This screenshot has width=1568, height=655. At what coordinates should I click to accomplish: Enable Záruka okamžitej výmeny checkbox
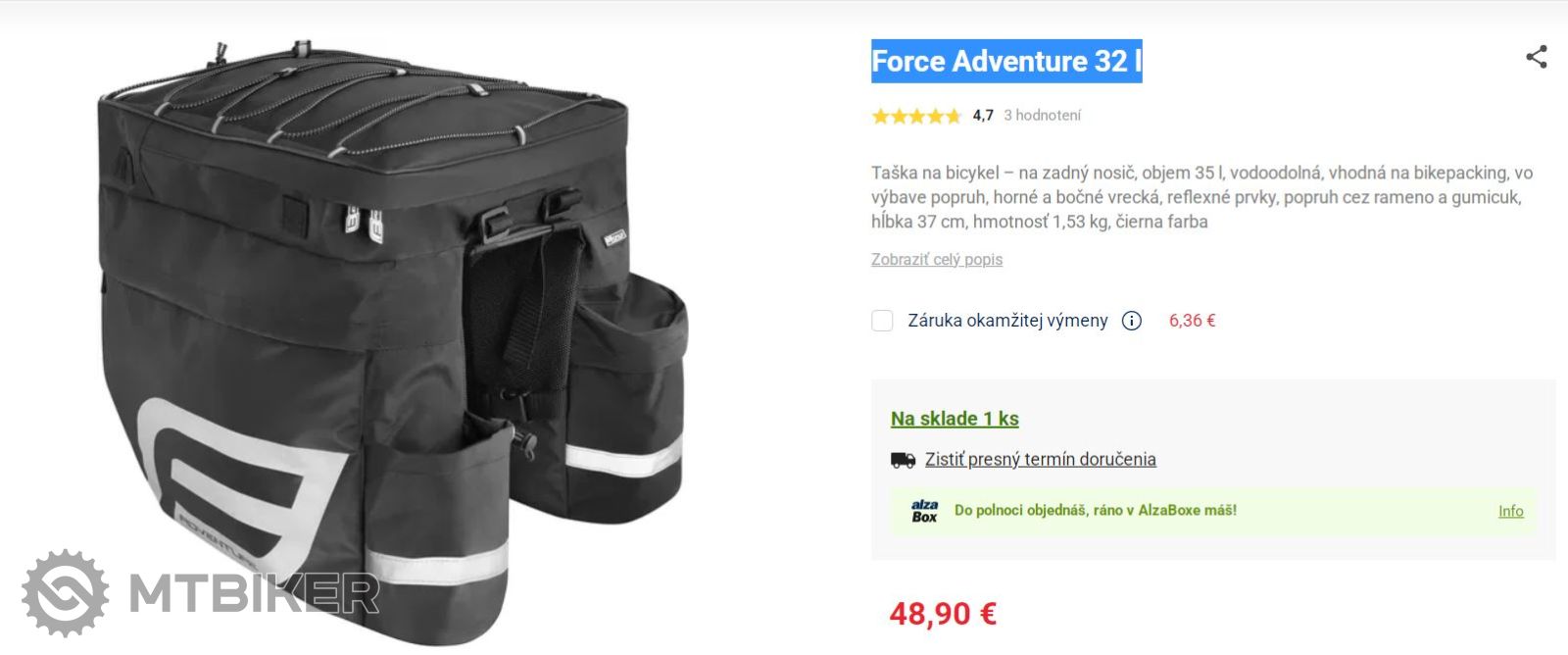pyautogui.click(x=882, y=321)
